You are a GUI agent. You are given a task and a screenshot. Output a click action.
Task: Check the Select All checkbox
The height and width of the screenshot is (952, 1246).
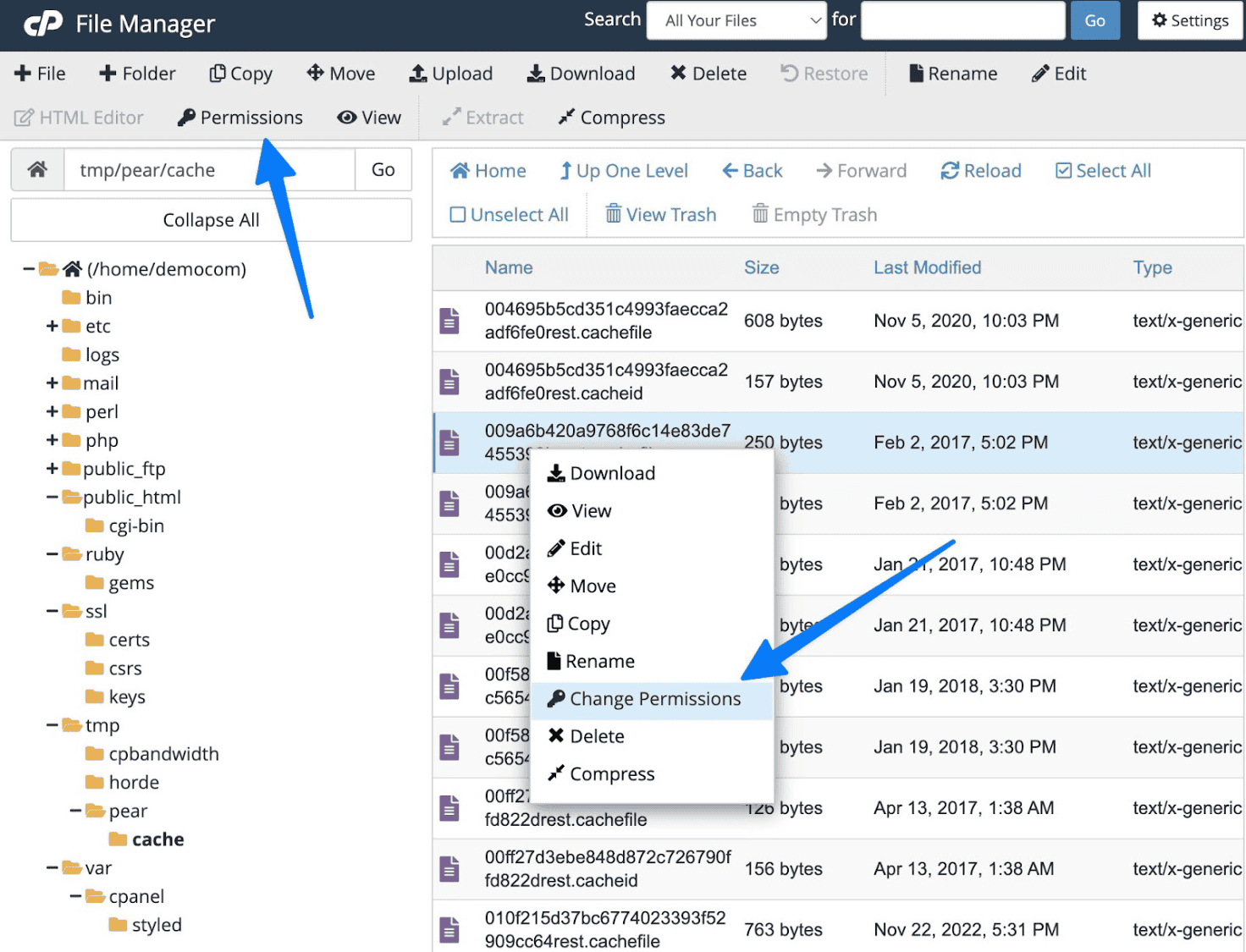[1063, 170]
